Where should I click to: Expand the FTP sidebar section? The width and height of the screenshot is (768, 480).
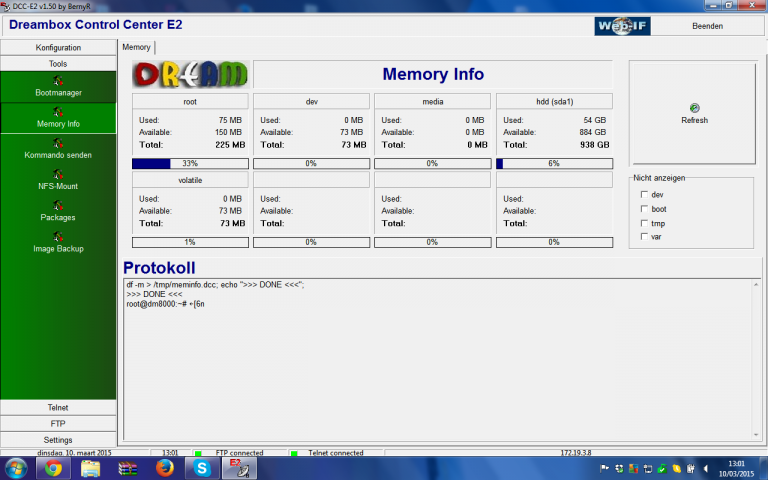58,423
